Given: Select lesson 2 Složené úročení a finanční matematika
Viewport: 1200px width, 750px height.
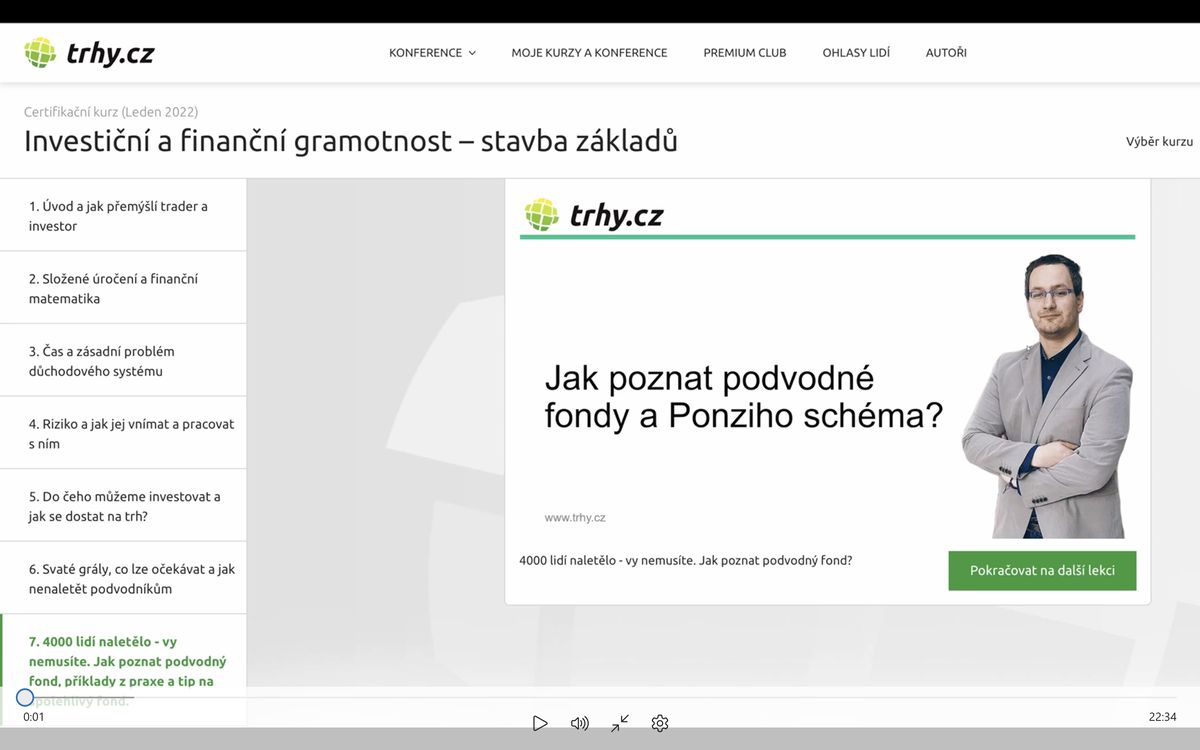Looking at the screenshot, I should [123, 288].
